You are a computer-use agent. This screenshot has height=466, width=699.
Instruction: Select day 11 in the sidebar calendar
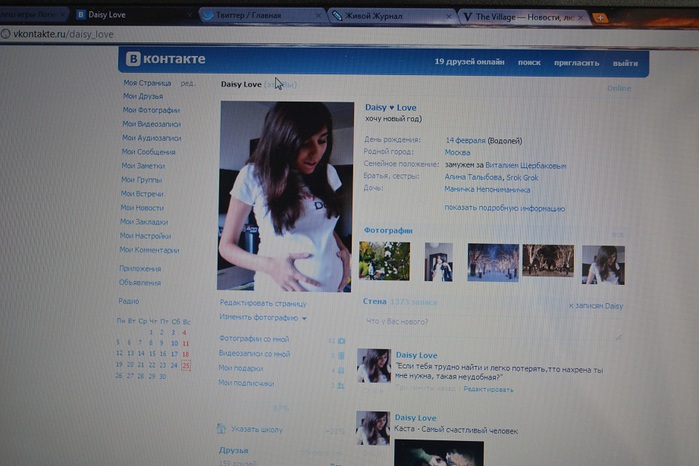point(185,343)
